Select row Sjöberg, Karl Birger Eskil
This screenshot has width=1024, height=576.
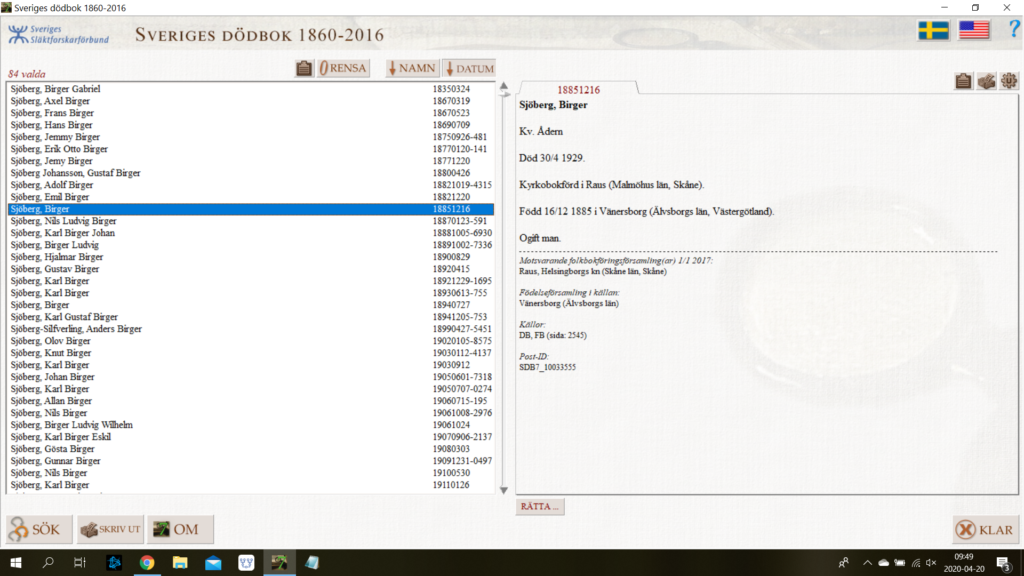(251, 437)
